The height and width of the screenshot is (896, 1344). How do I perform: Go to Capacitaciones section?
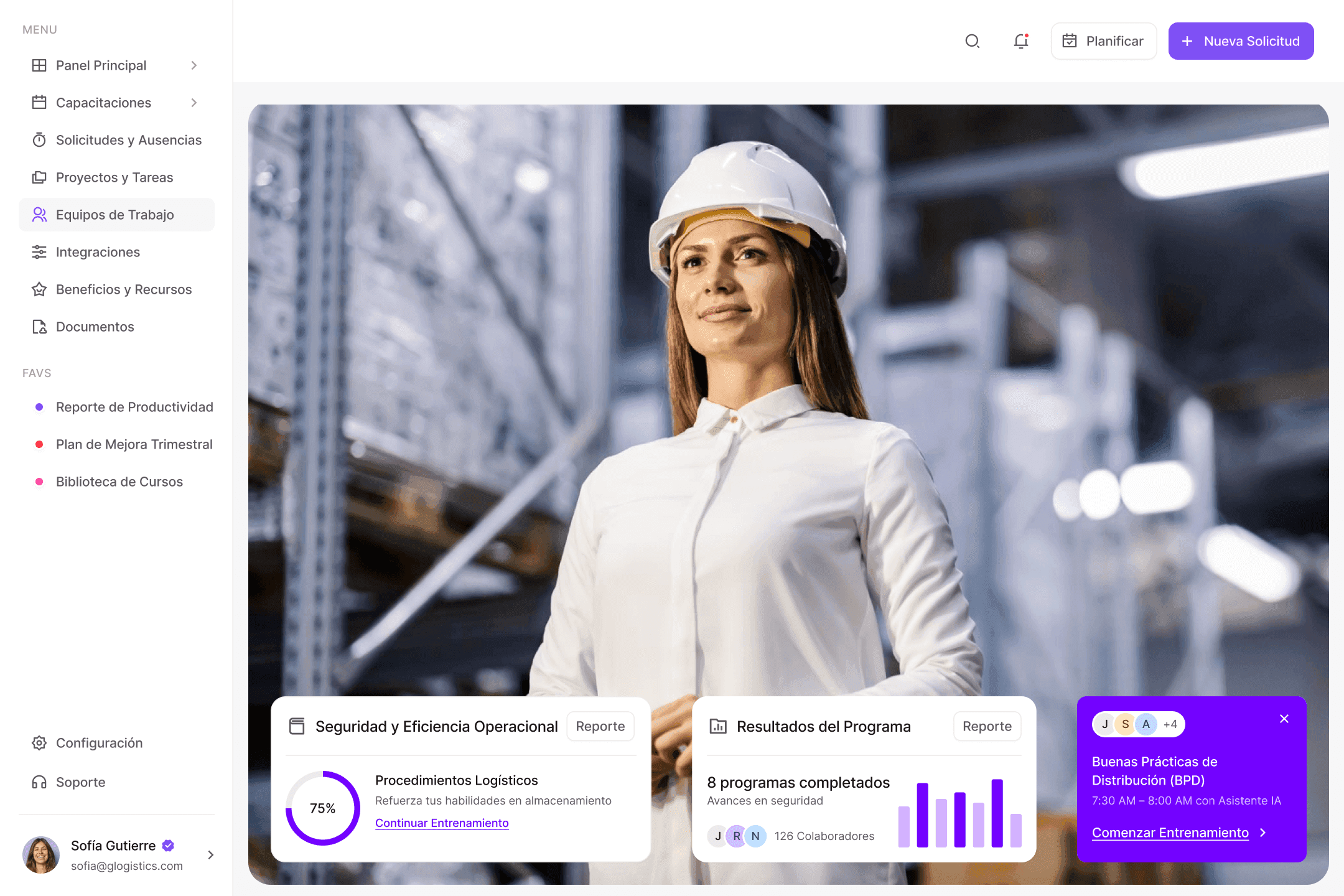click(116, 103)
